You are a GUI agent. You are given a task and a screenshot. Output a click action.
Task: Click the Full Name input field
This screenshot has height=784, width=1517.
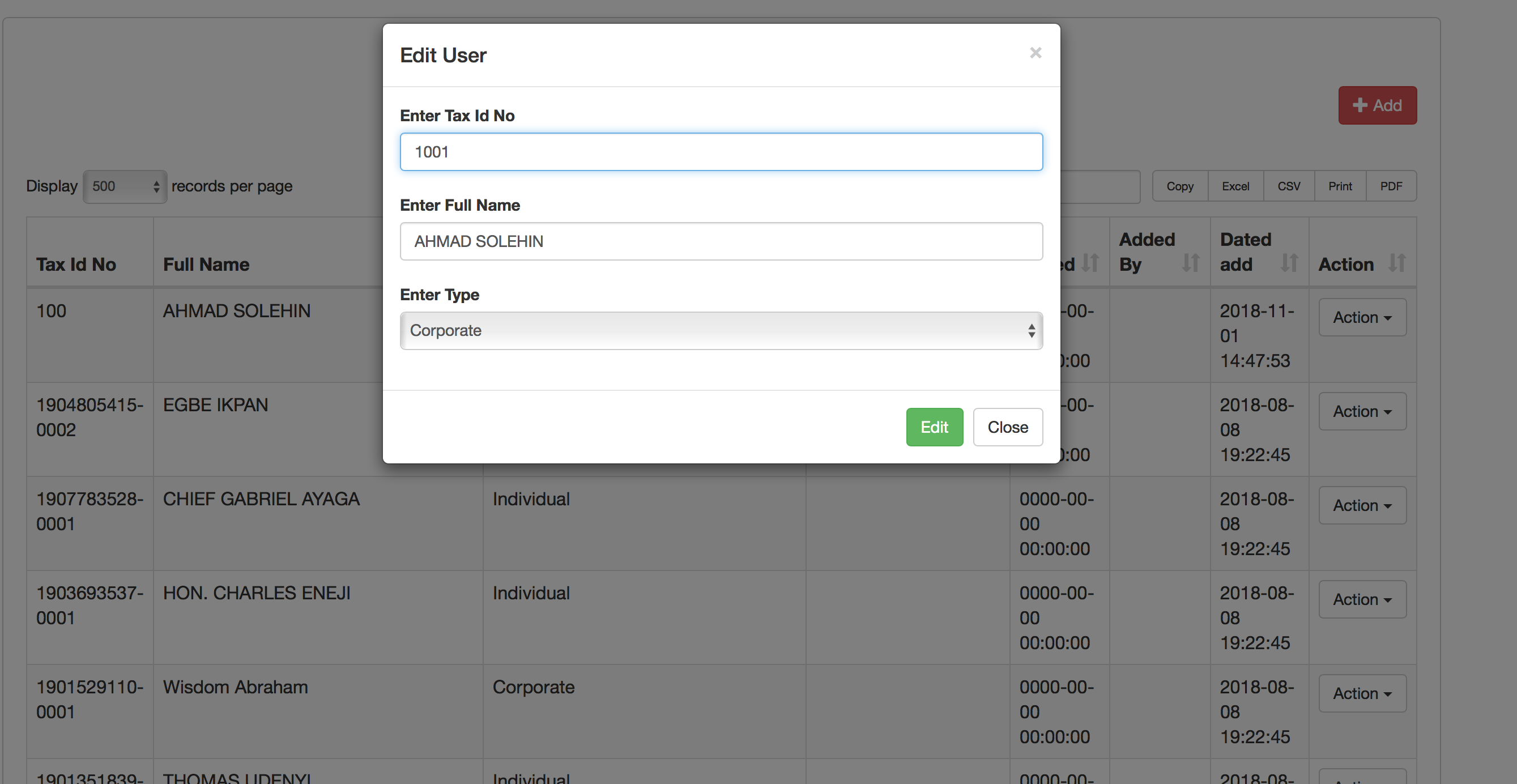(721, 241)
